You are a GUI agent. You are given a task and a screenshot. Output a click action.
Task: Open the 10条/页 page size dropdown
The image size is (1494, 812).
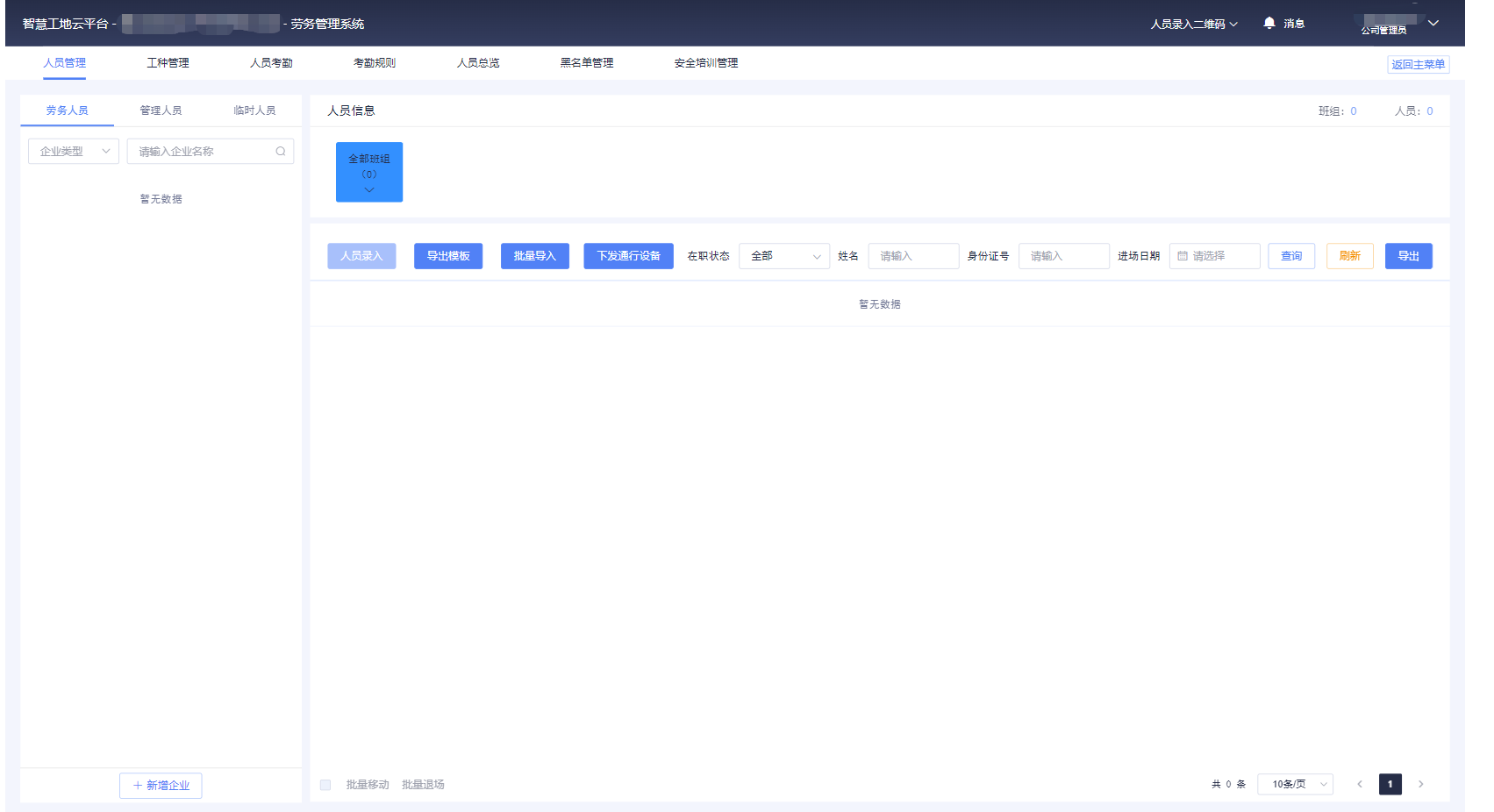pyautogui.click(x=1295, y=784)
